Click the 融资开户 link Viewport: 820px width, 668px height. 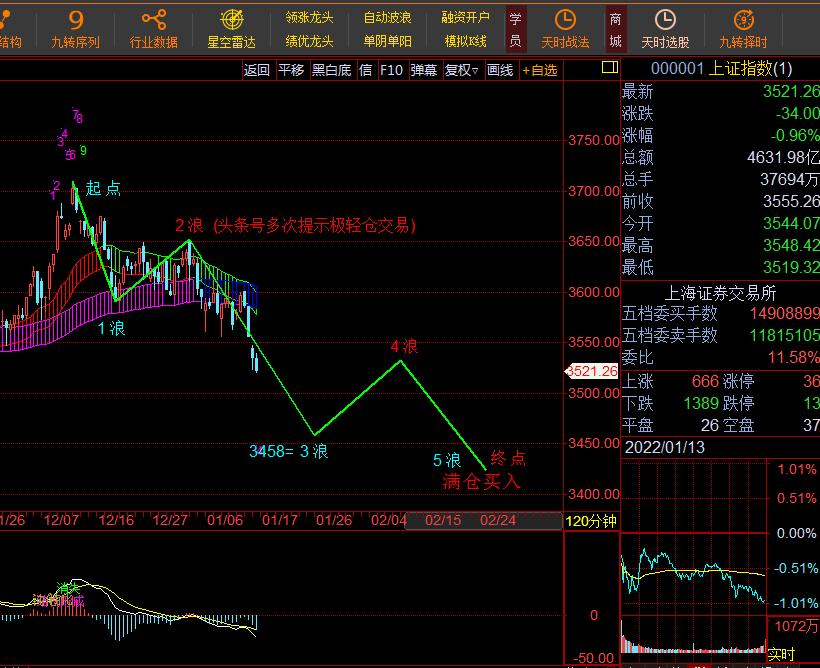pyautogui.click(x=465, y=17)
